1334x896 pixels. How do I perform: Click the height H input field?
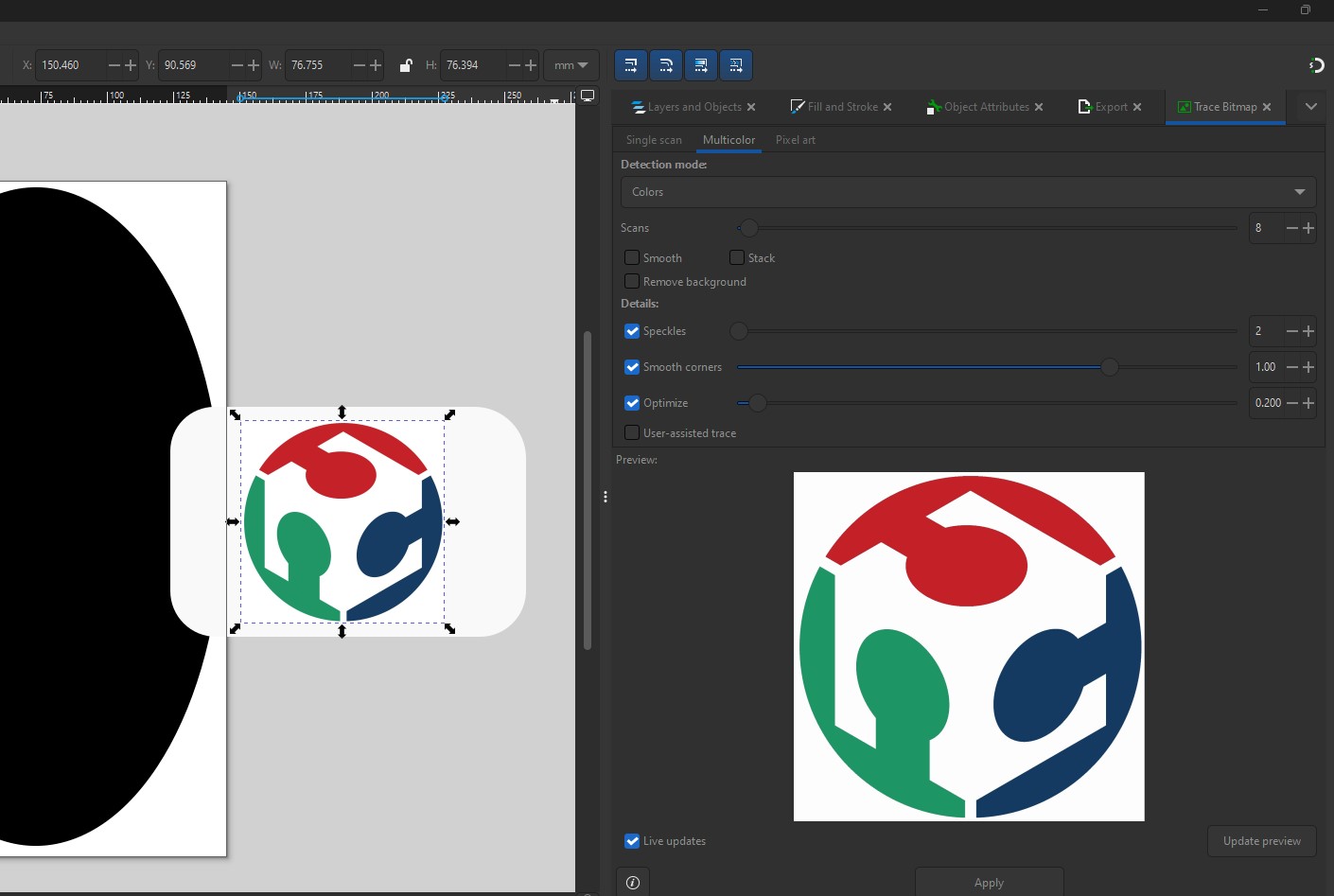click(473, 65)
